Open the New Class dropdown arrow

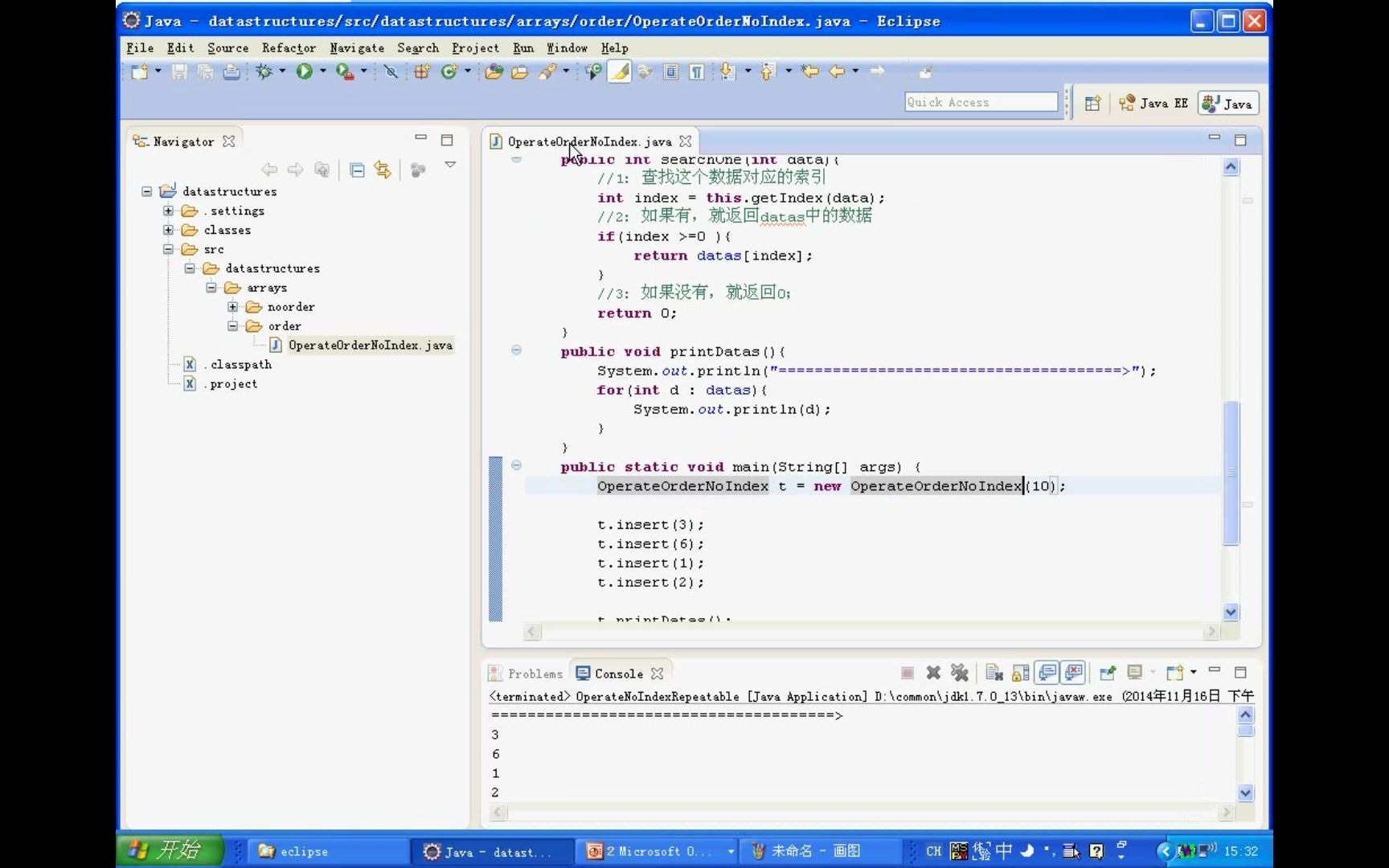(x=468, y=72)
